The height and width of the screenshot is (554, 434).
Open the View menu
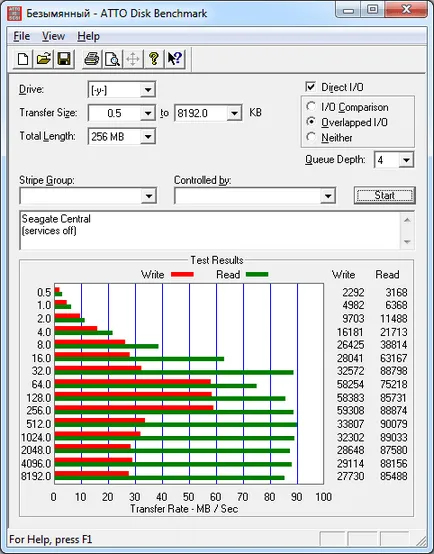[53, 36]
